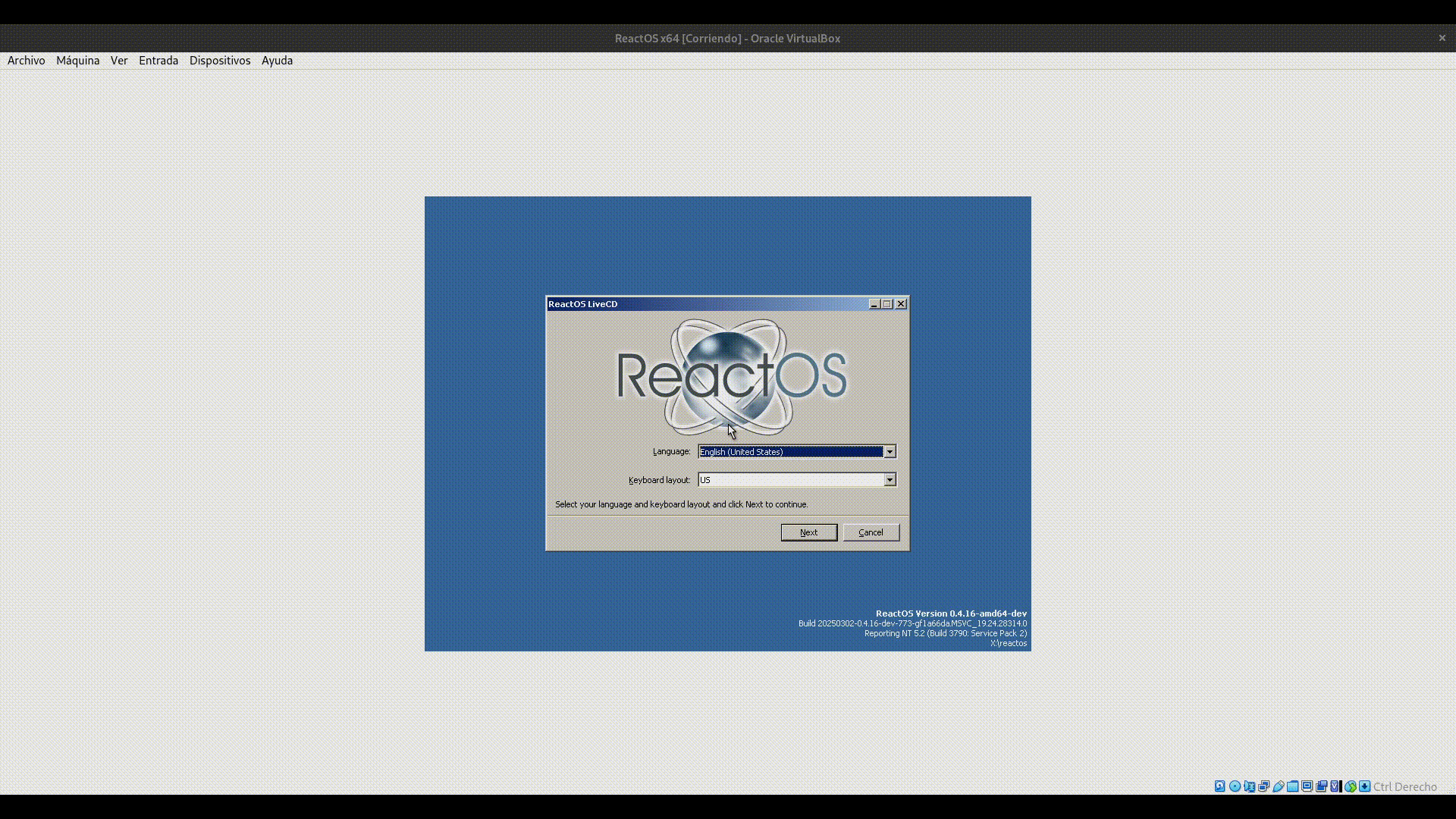Click the 'Language:' label
Viewport: 1456px width, 819px height.
[672, 452]
